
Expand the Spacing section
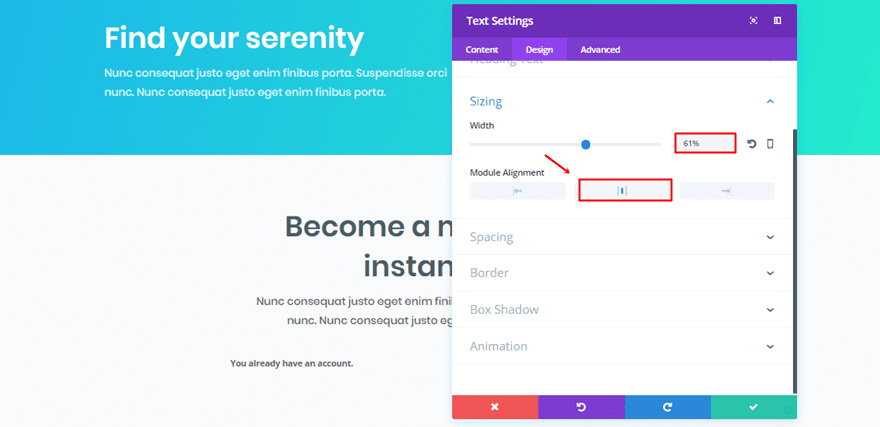click(622, 237)
